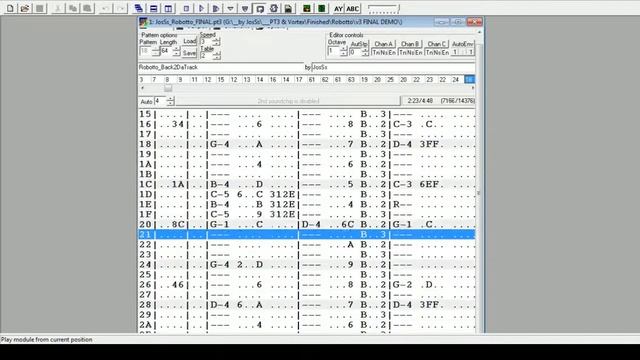Open a module file via the folder icon
The image size is (640, 360).
coord(25,8)
